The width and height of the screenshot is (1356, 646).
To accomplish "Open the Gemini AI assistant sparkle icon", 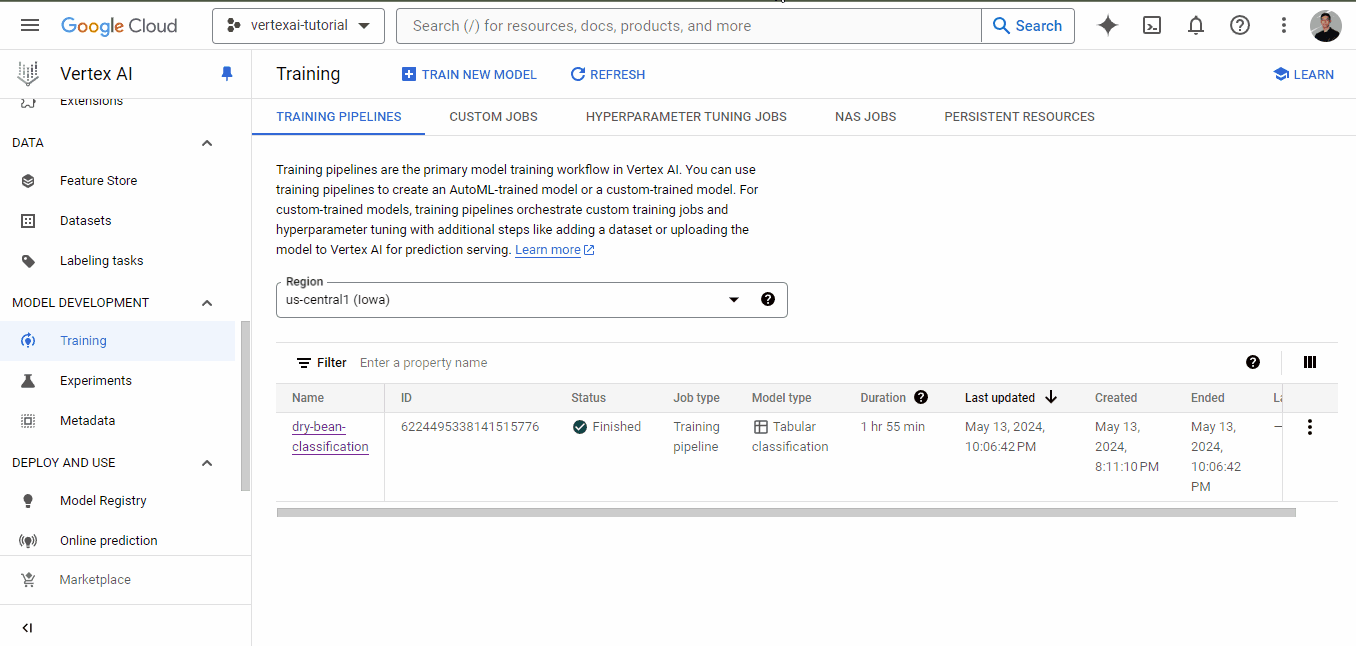I will click(1108, 26).
